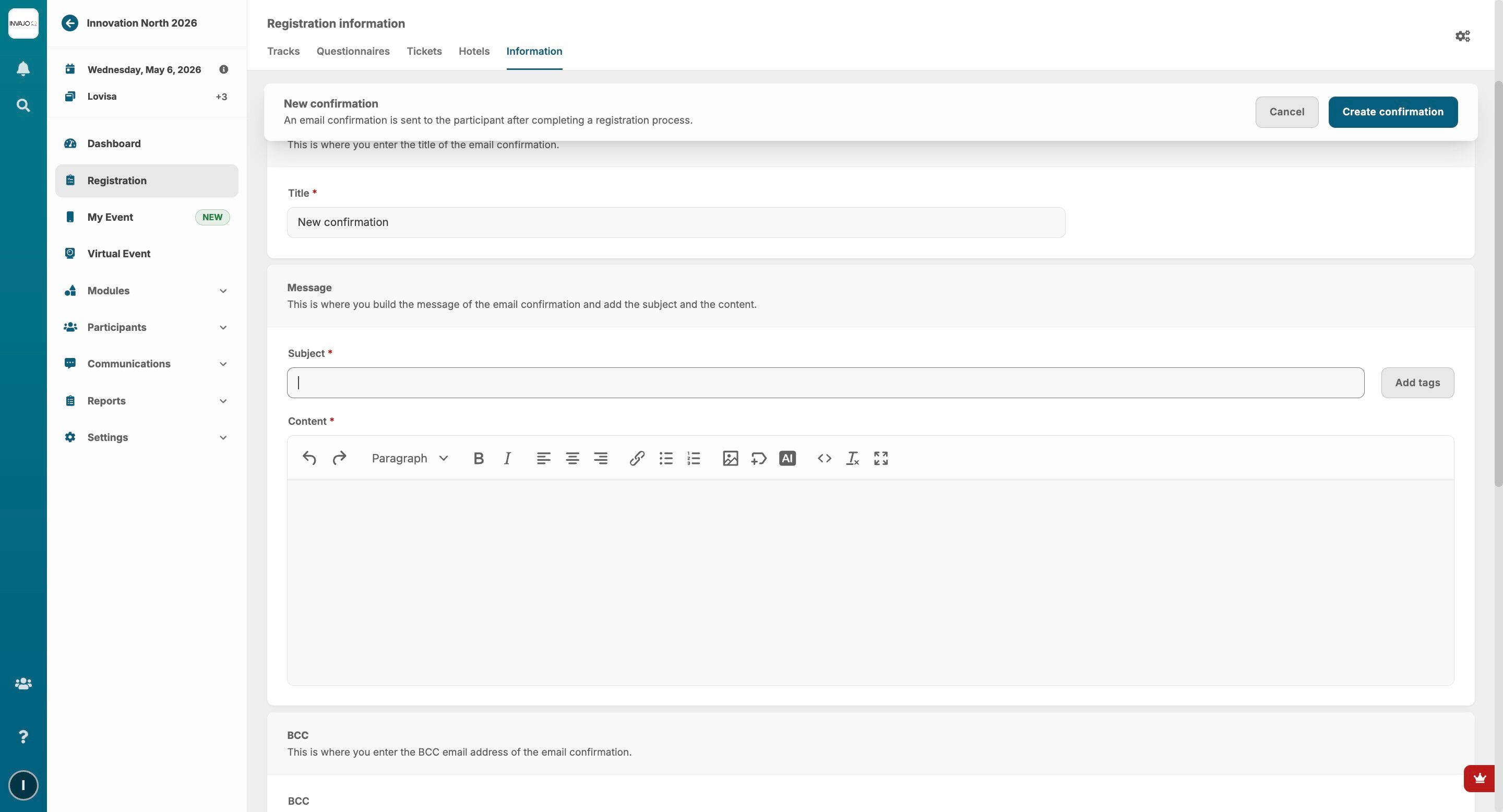1503x812 pixels.
Task: Open the Paragraph style dropdown
Action: (410, 459)
